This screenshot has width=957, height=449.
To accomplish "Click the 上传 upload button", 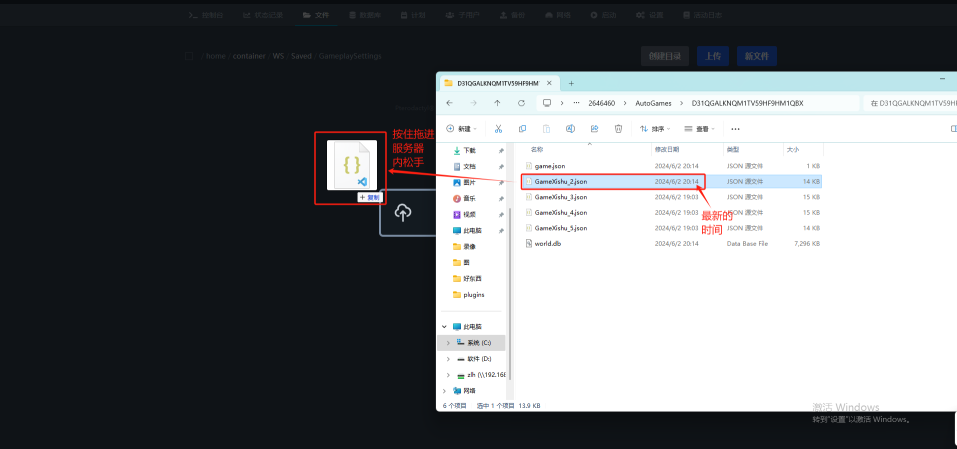I will (713, 56).
